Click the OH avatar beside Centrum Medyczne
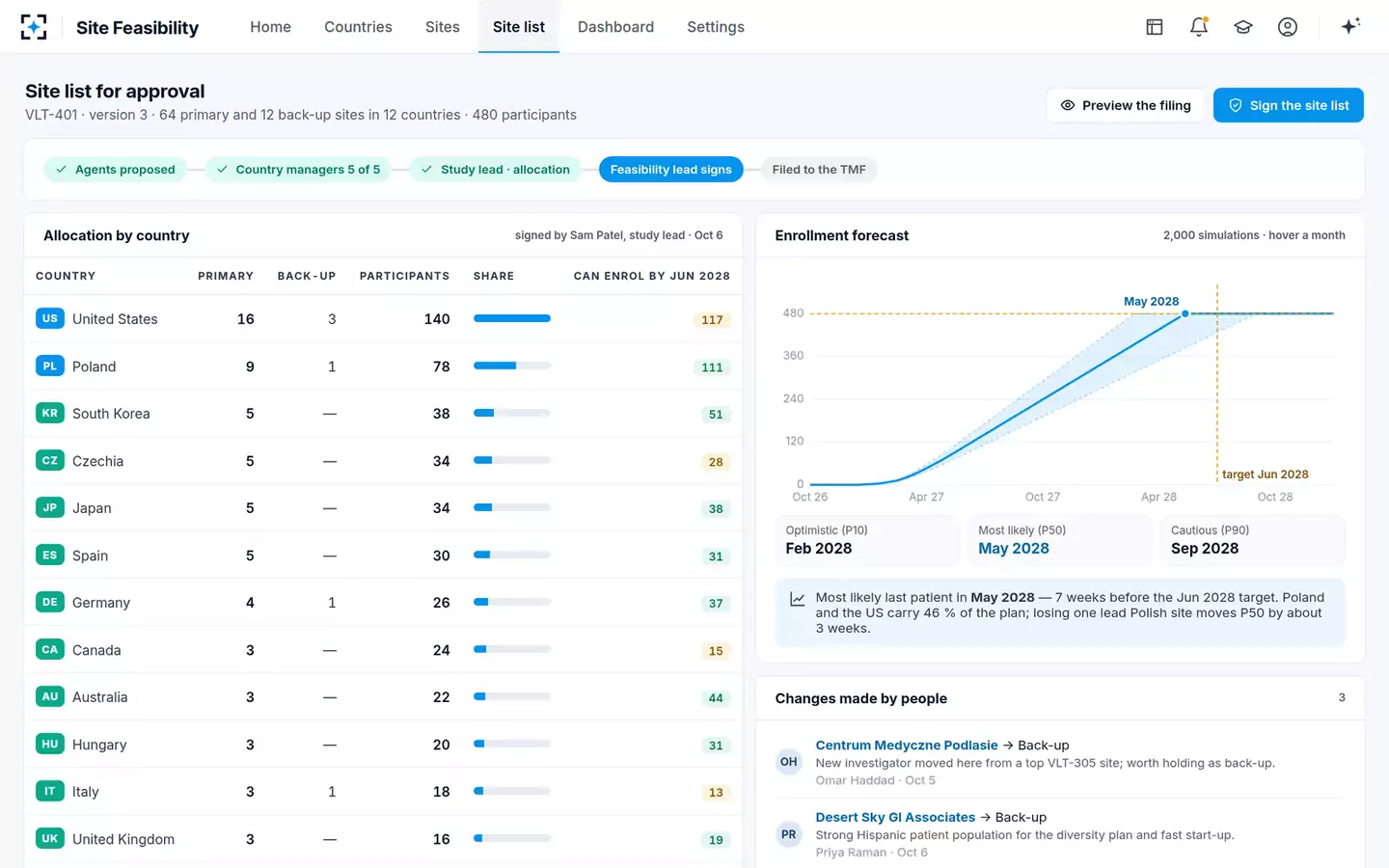Screen dimensions: 1389x868 coord(789,762)
